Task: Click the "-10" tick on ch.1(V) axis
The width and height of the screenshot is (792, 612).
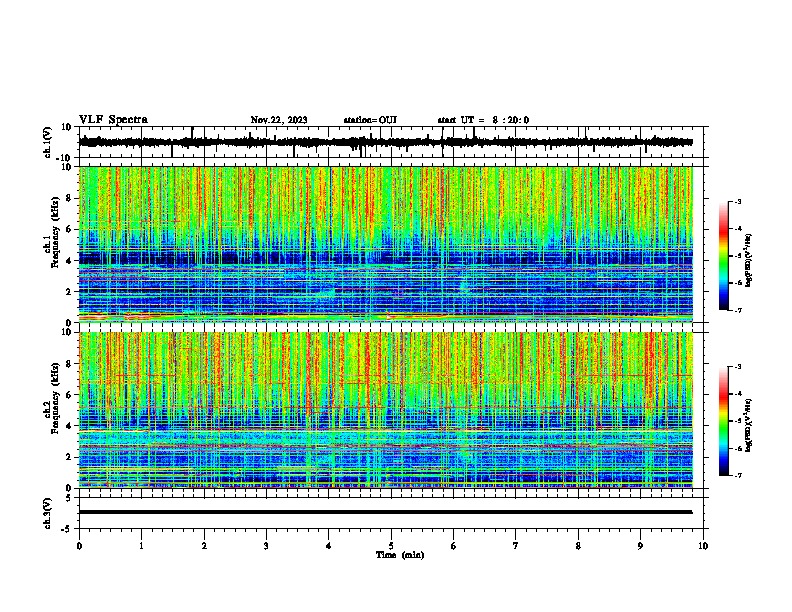Action: pos(64,158)
